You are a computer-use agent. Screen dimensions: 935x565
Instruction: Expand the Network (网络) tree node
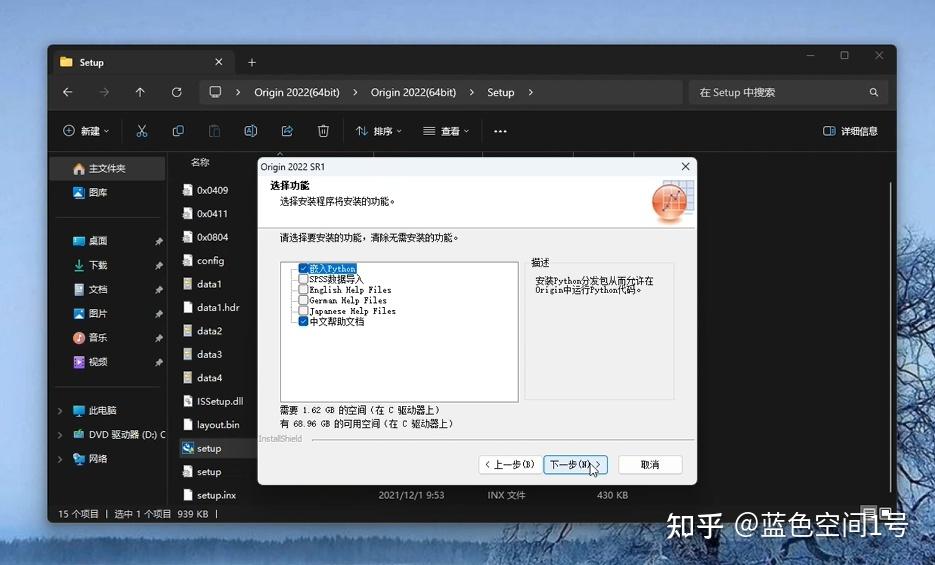click(60, 459)
